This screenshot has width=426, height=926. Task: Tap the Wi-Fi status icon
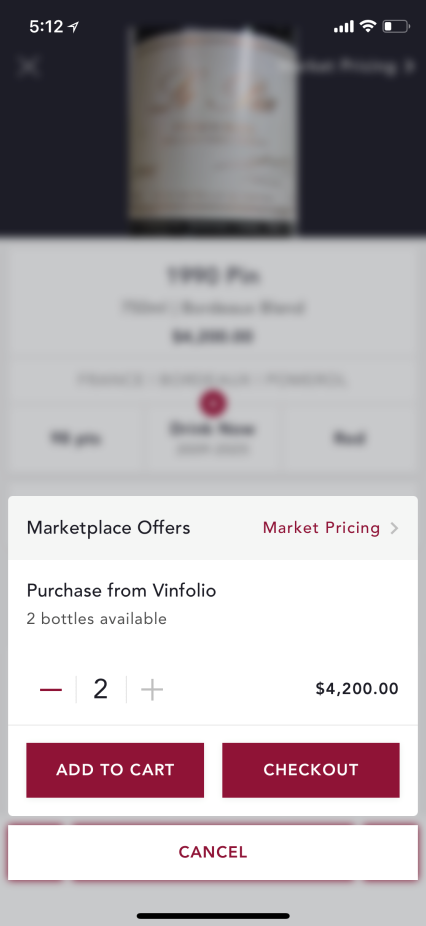tap(368, 26)
